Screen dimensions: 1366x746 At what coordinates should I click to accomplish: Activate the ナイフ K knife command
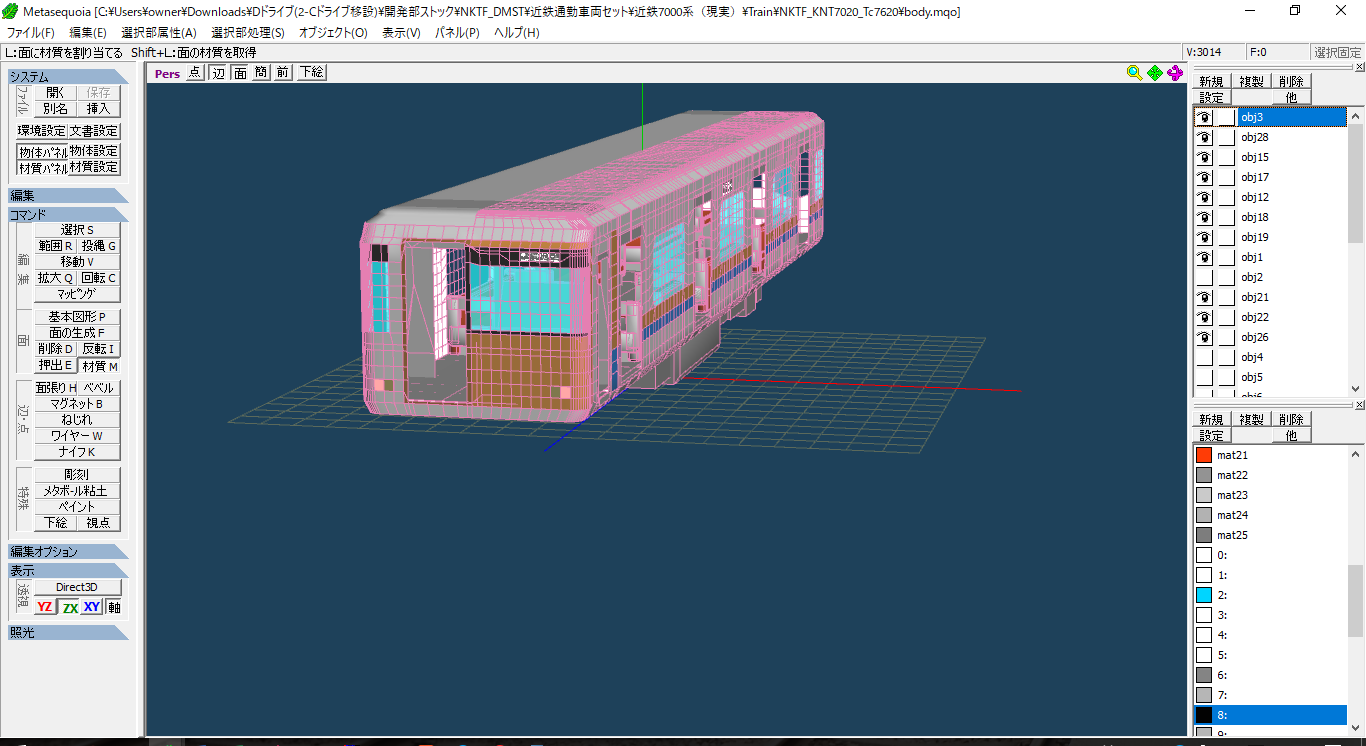(77, 452)
